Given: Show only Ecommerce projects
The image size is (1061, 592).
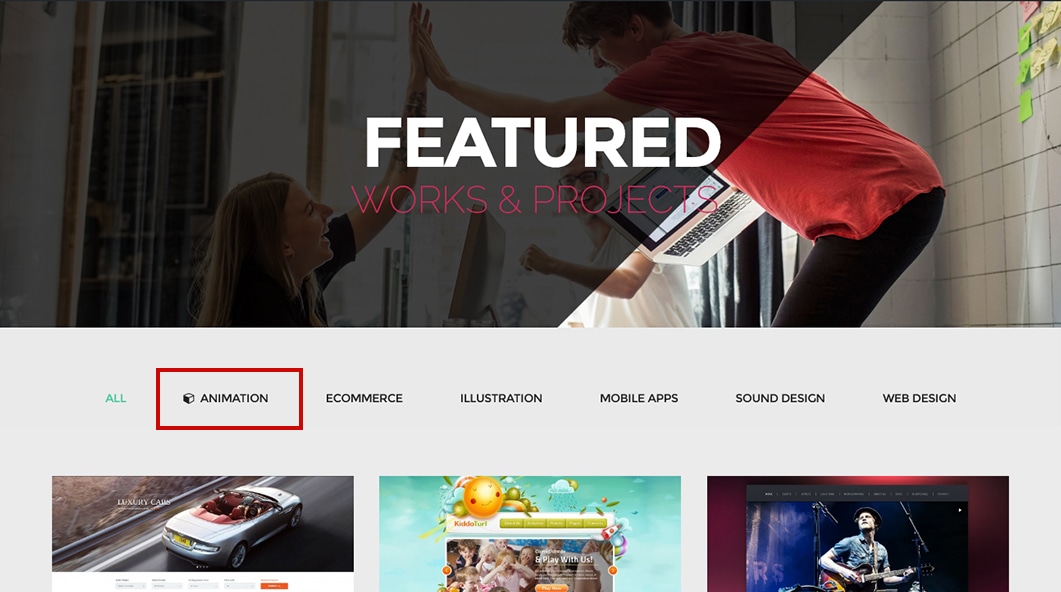Looking at the screenshot, I should (x=364, y=399).
